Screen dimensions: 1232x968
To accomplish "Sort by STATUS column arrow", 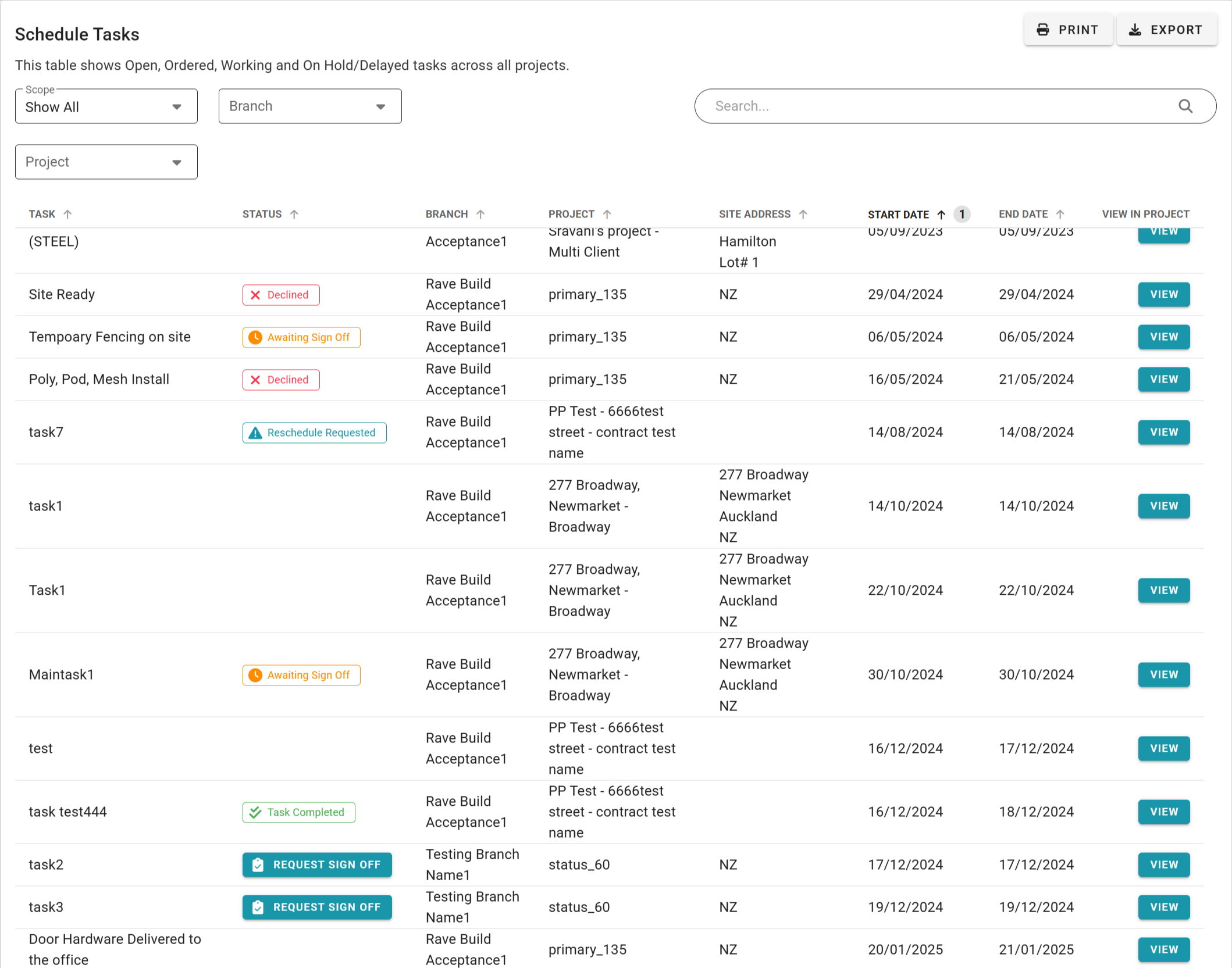I will coord(294,215).
